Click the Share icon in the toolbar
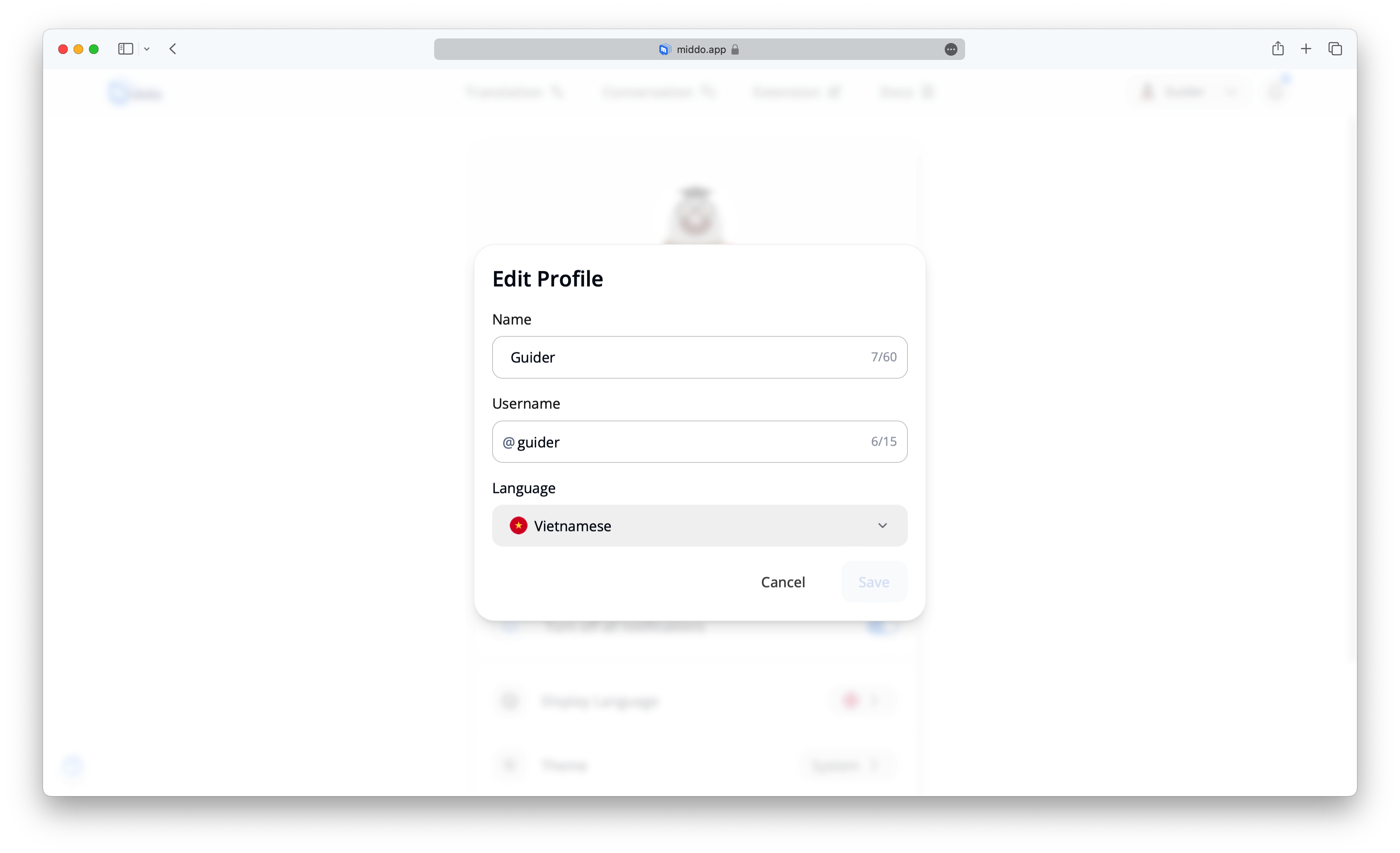This screenshot has width=1400, height=853. coord(1278,48)
